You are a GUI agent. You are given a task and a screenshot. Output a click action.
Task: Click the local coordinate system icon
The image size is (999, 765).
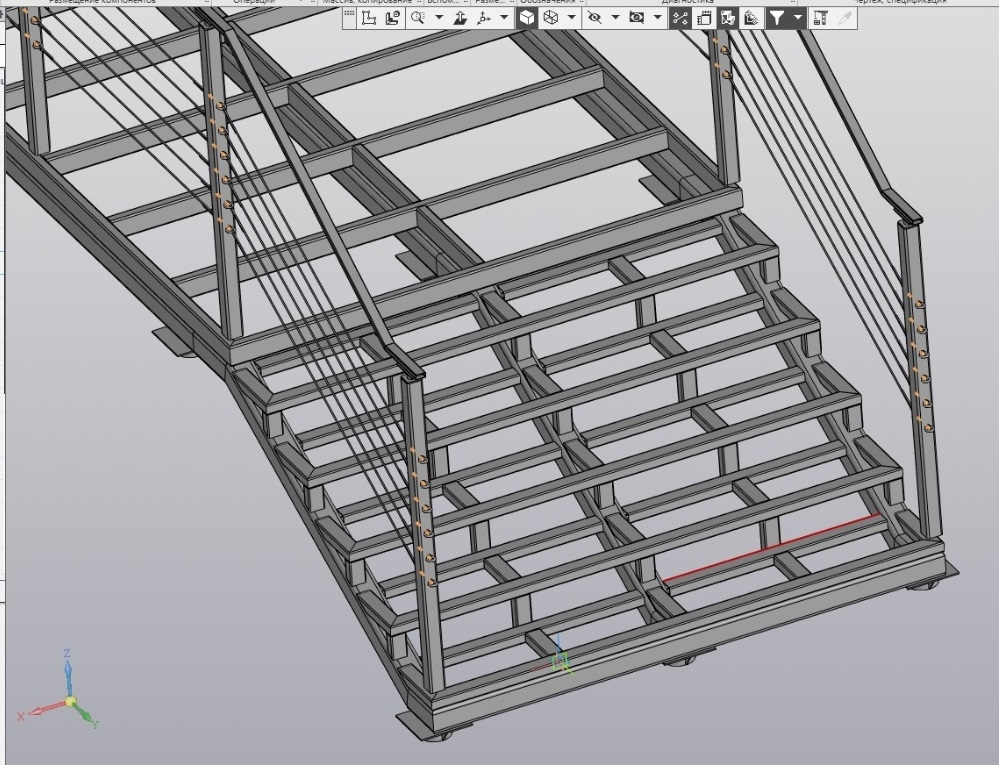coord(393,18)
